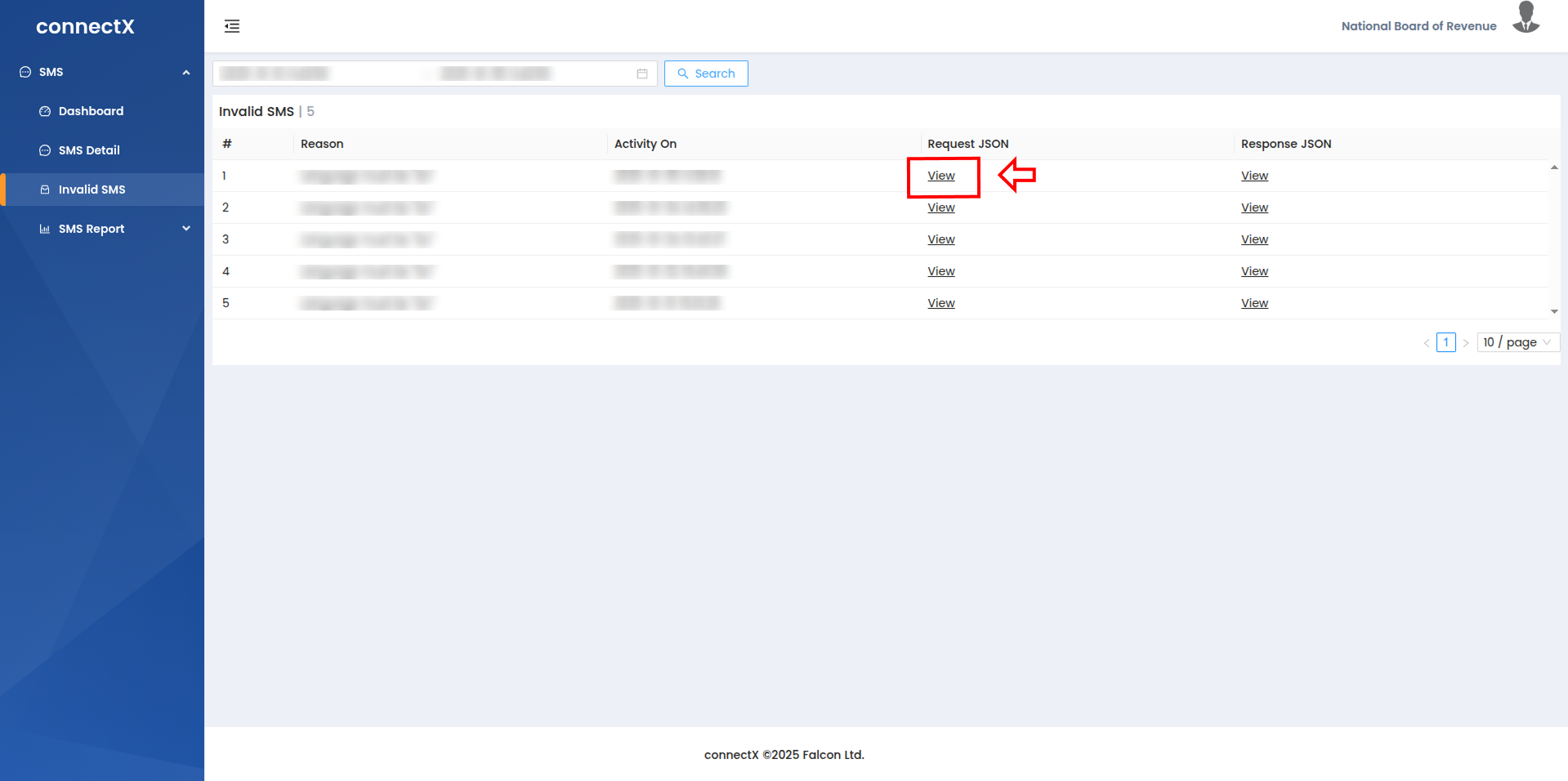View Request JSON for row 5
Screen dimensions: 1568x781
[x=940, y=303]
